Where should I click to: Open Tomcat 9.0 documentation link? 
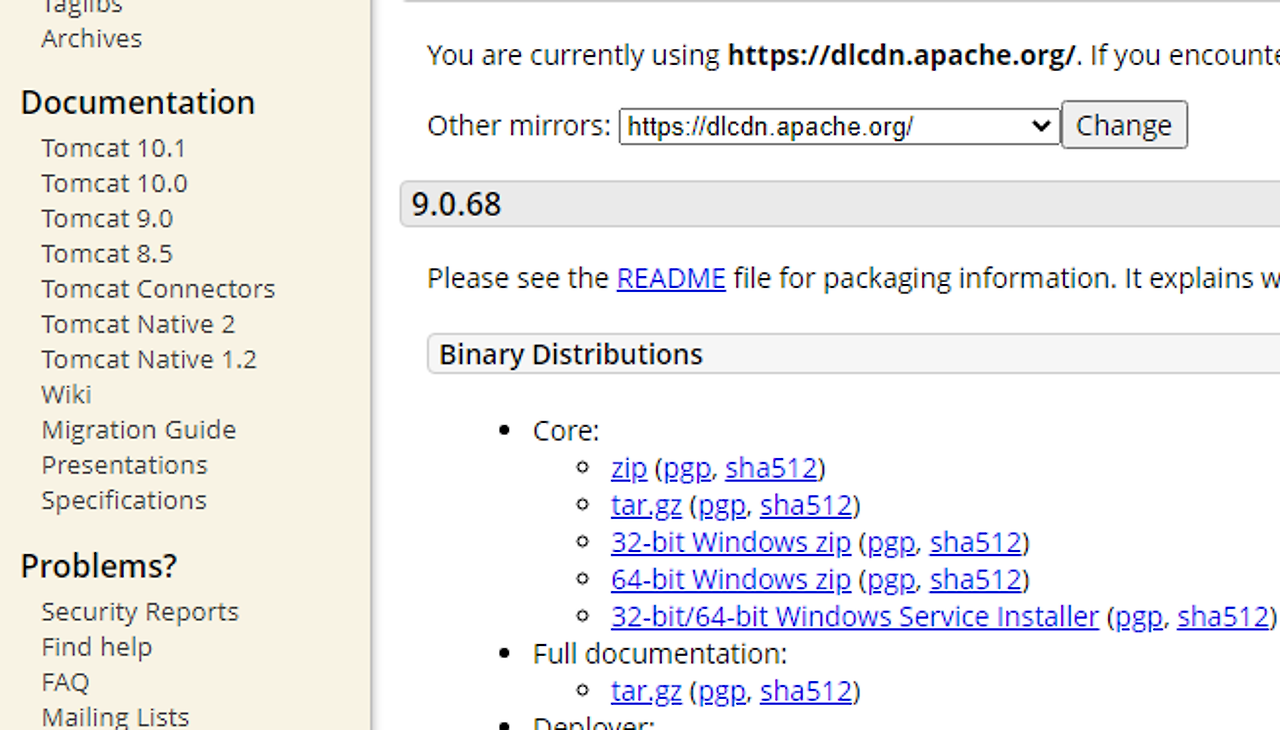coord(107,218)
